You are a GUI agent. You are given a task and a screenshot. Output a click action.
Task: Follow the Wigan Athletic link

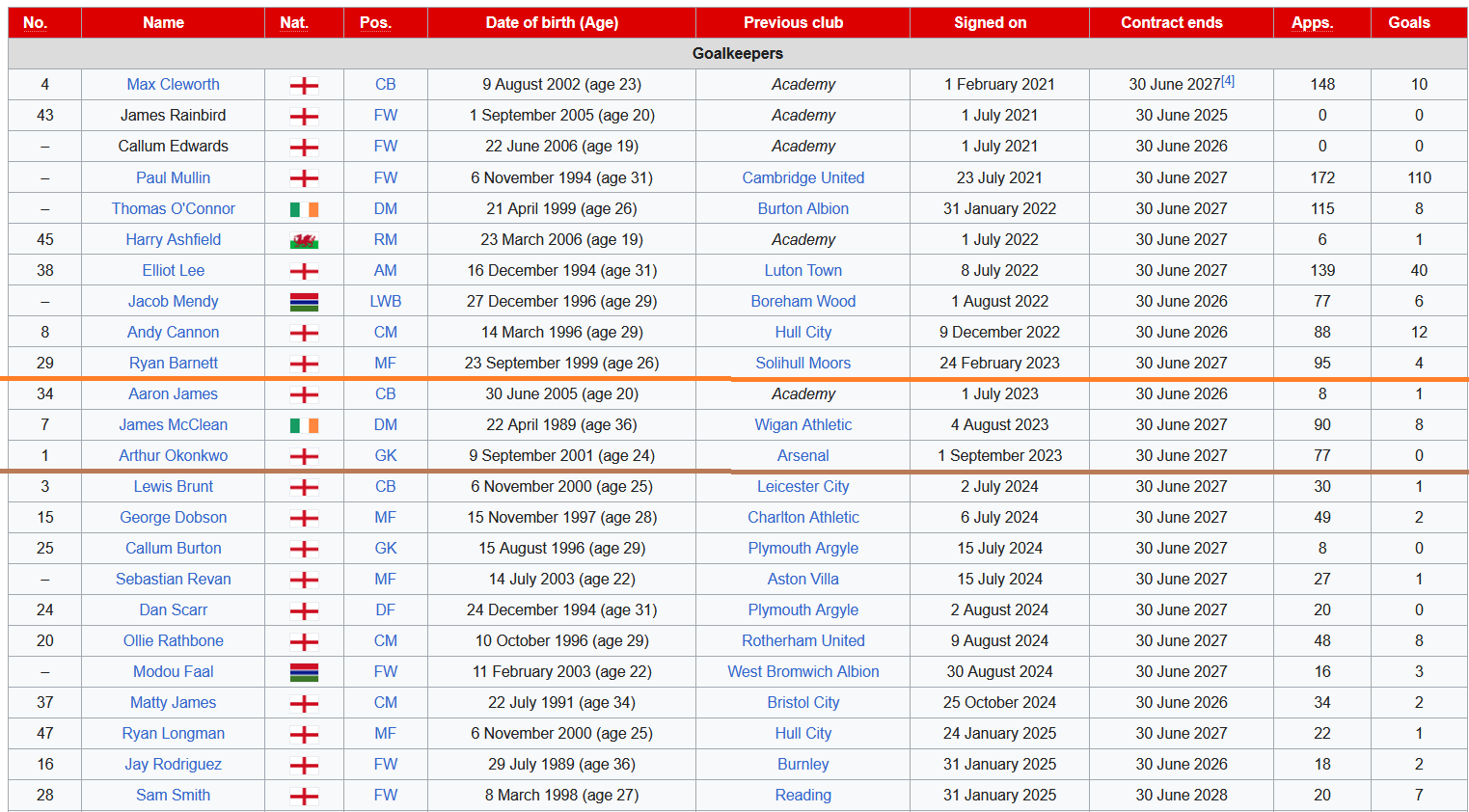pyautogui.click(x=803, y=424)
